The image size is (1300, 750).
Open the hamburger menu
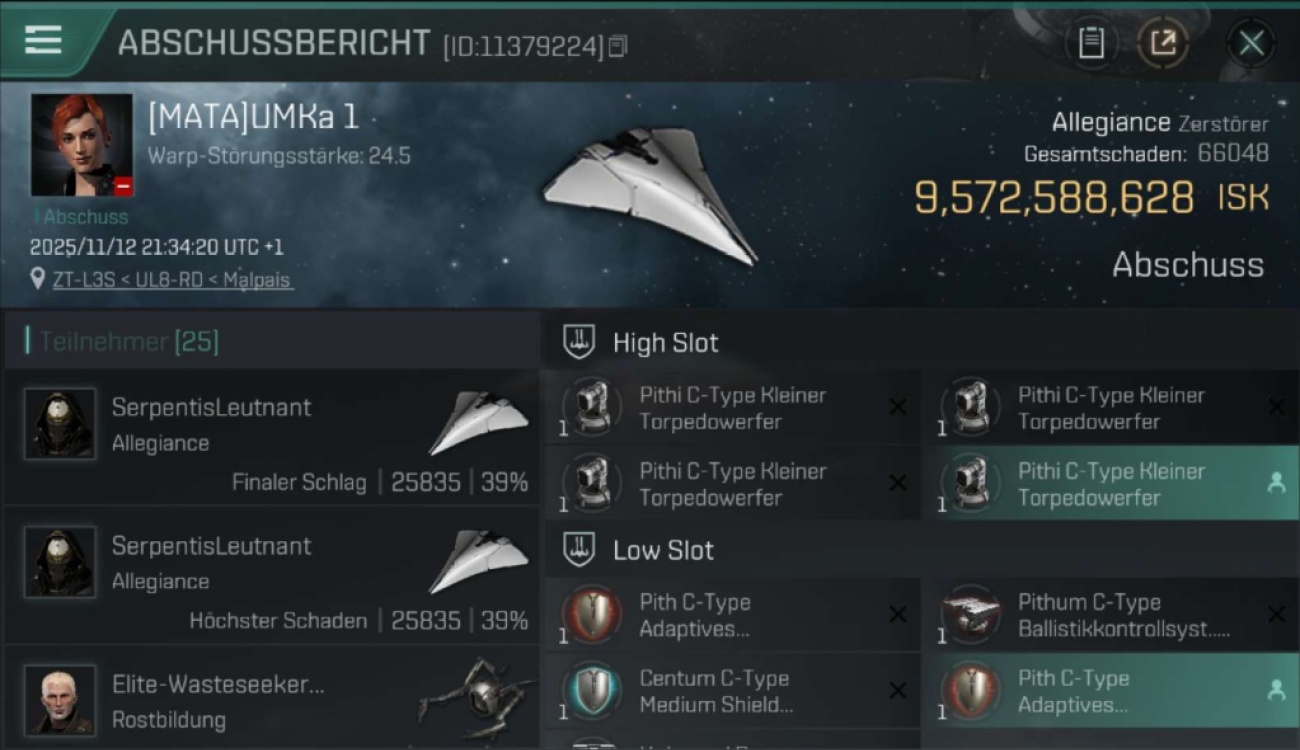43,40
